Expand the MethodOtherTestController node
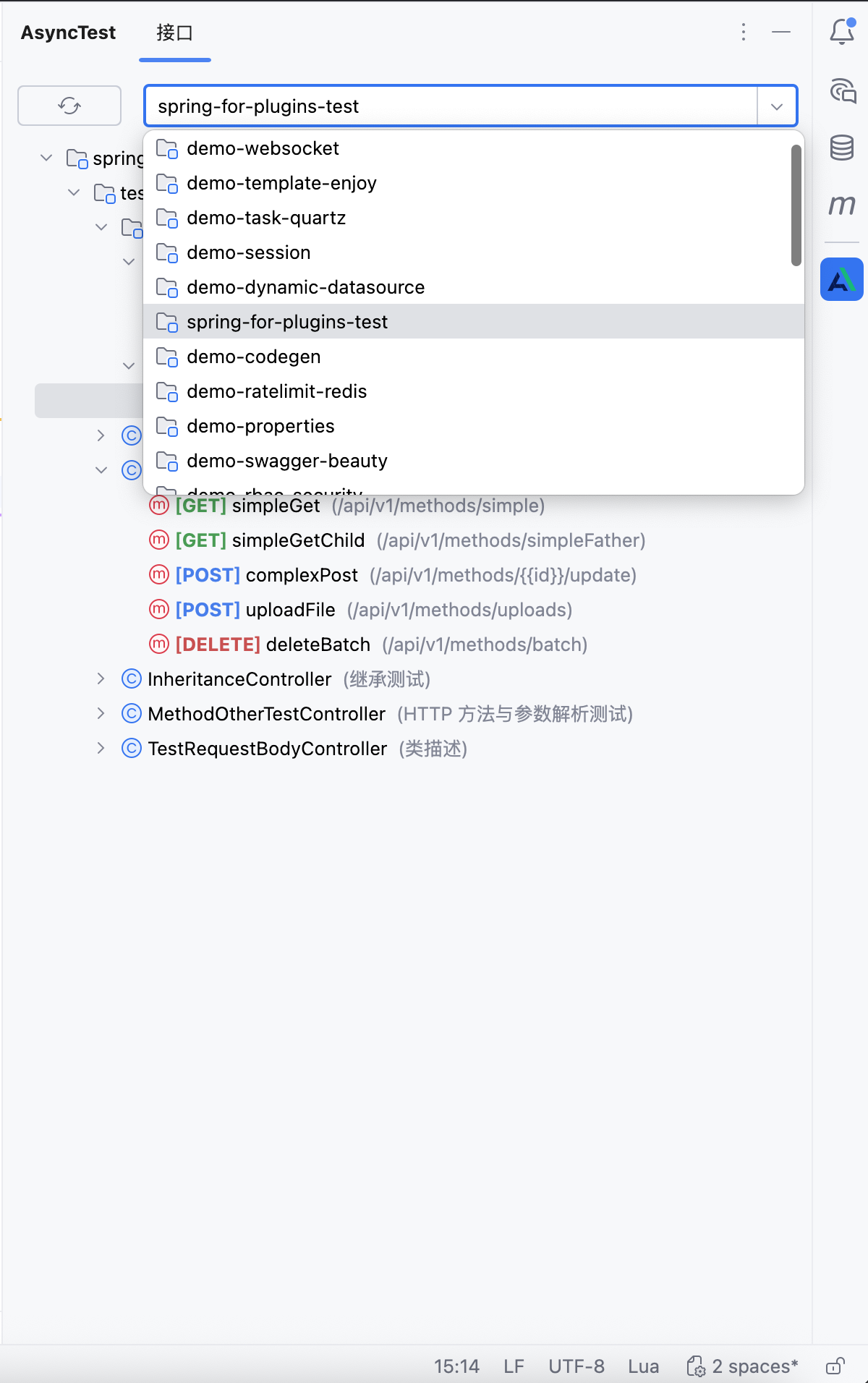This screenshot has height=1383, width=868. pos(101,713)
